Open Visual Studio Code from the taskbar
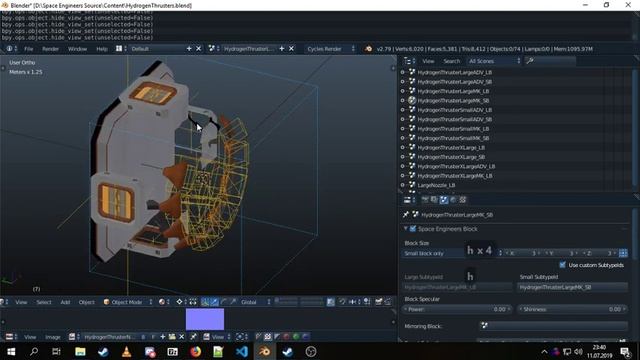The width and height of the screenshot is (640, 360). 242,351
